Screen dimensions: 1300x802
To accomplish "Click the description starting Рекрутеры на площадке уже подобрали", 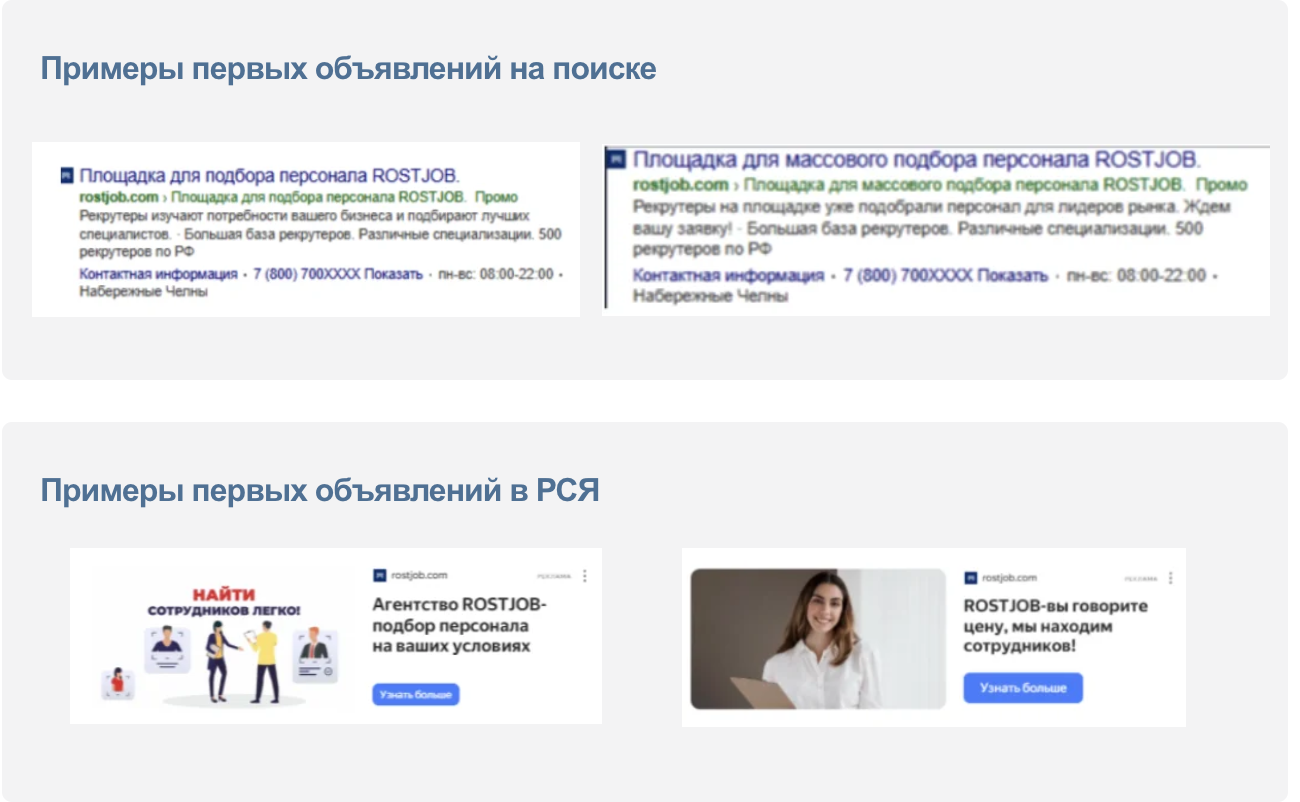I will (932, 228).
